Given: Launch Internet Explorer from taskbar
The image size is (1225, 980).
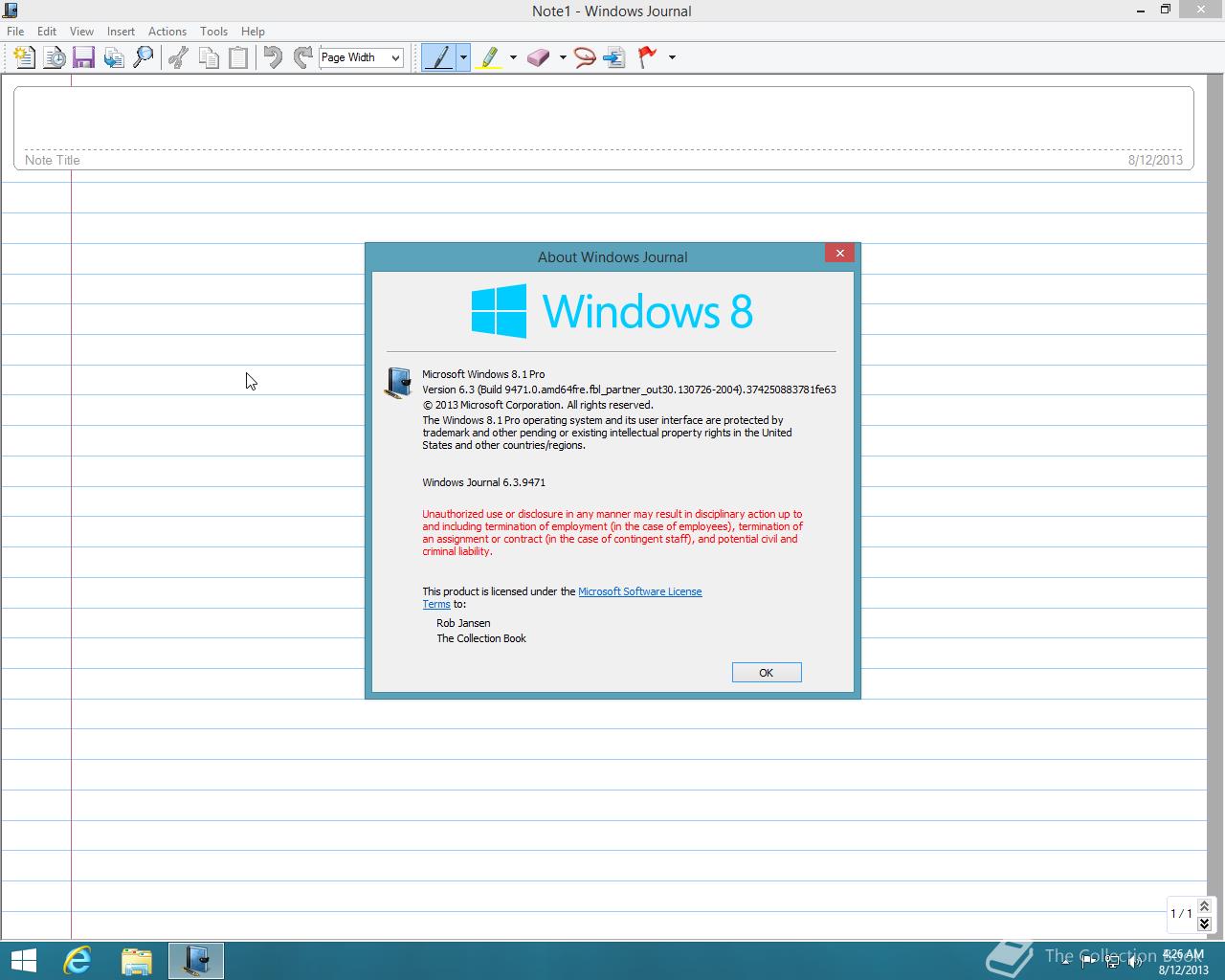Looking at the screenshot, I should [x=78, y=961].
